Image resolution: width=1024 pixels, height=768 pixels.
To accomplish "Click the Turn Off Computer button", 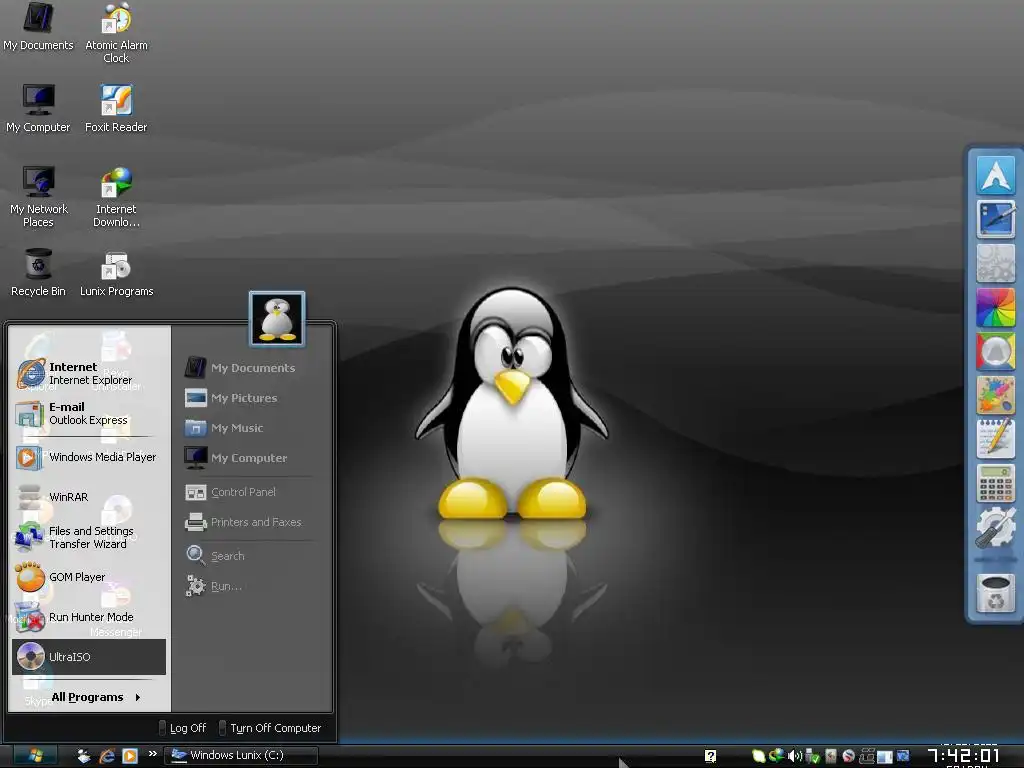I will 270,728.
